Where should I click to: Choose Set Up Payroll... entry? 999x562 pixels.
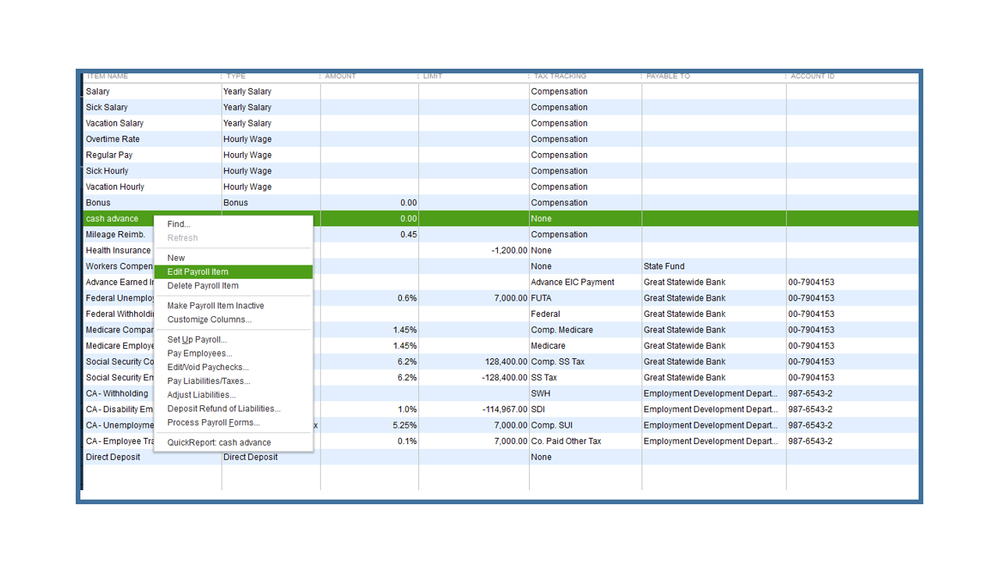pos(197,340)
